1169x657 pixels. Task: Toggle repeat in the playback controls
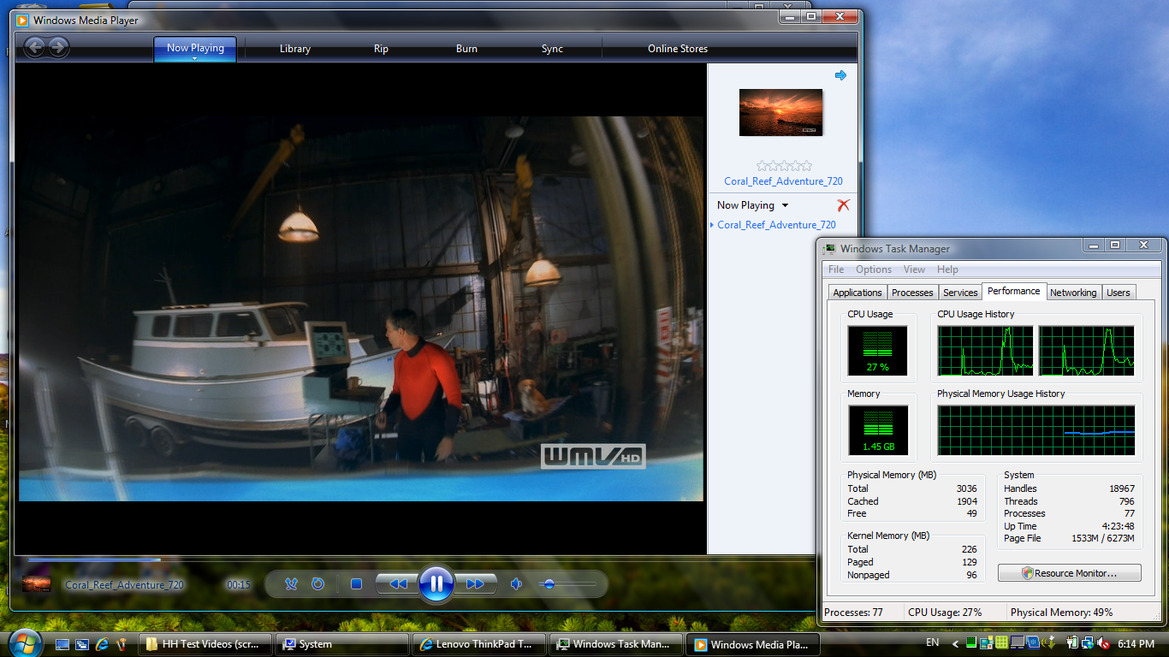click(318, 584)
